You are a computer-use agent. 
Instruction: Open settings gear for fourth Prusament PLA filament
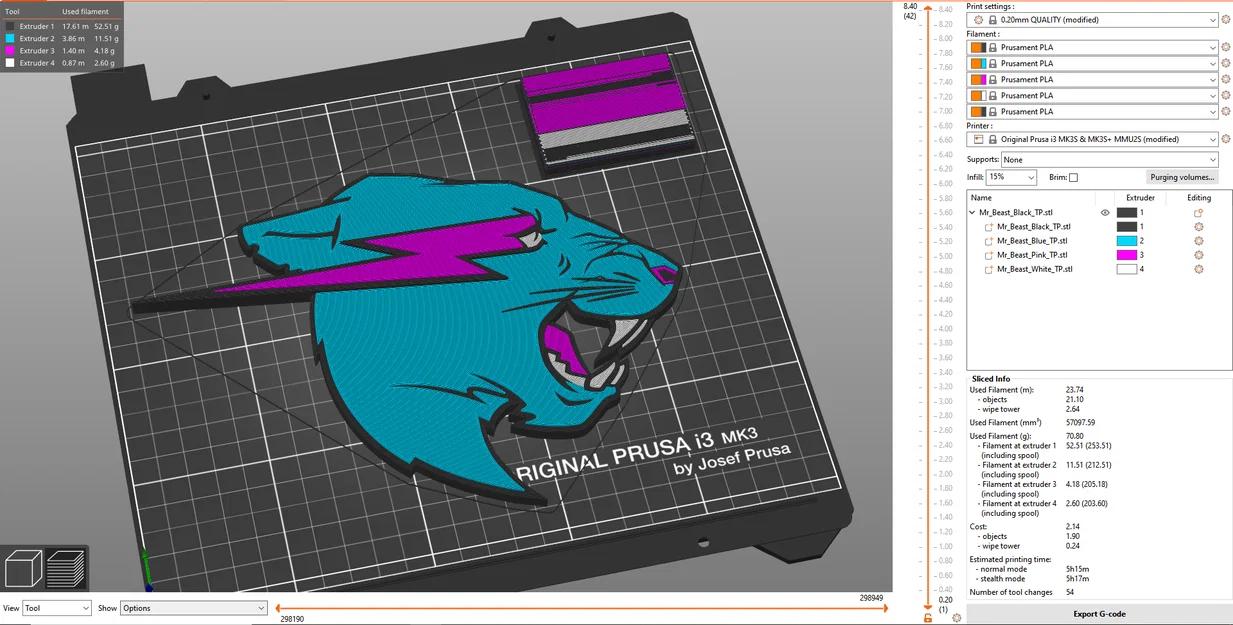point(1226,95)
